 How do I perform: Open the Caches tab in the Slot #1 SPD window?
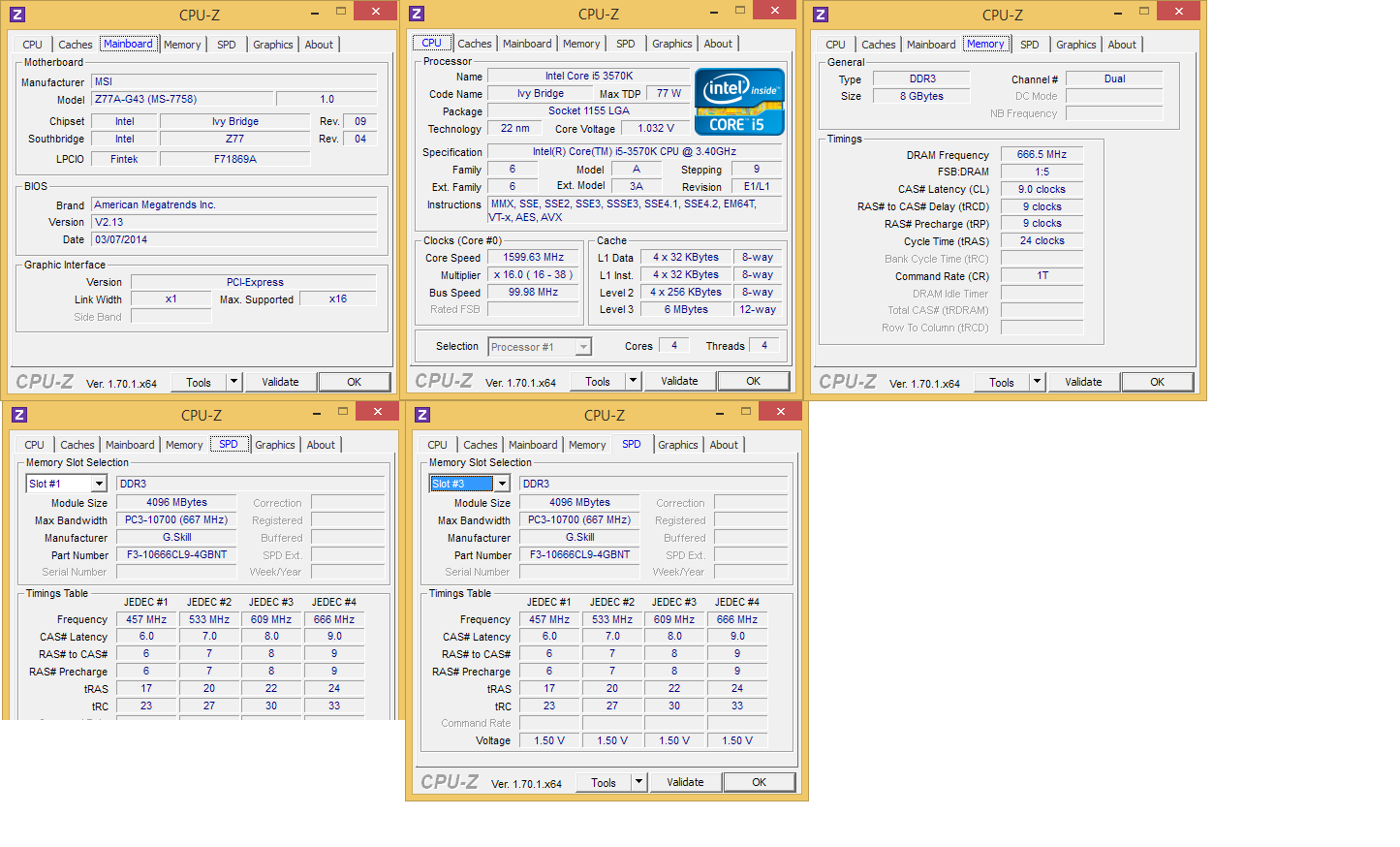pyautogui.click(x=78, y=445)
